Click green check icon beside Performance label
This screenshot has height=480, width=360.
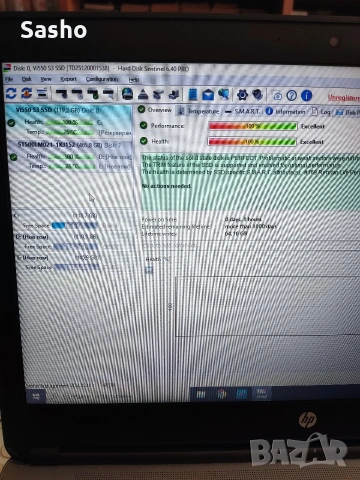[144, 125]
